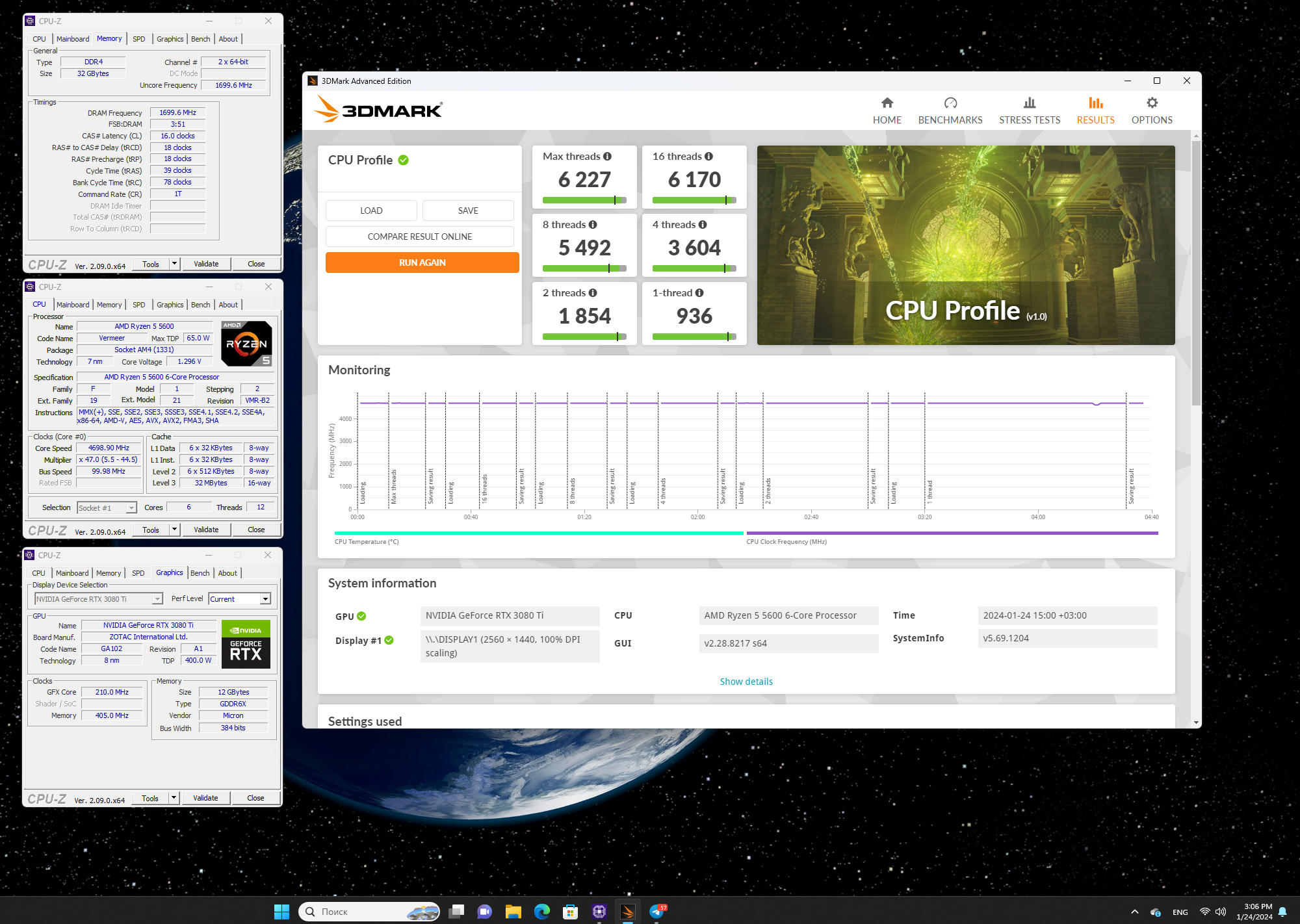The height and width of the screenshot is (924, 1300).
Task: Click the Ryzen 5 logo in CPU-Z
Action: [246, 344]
